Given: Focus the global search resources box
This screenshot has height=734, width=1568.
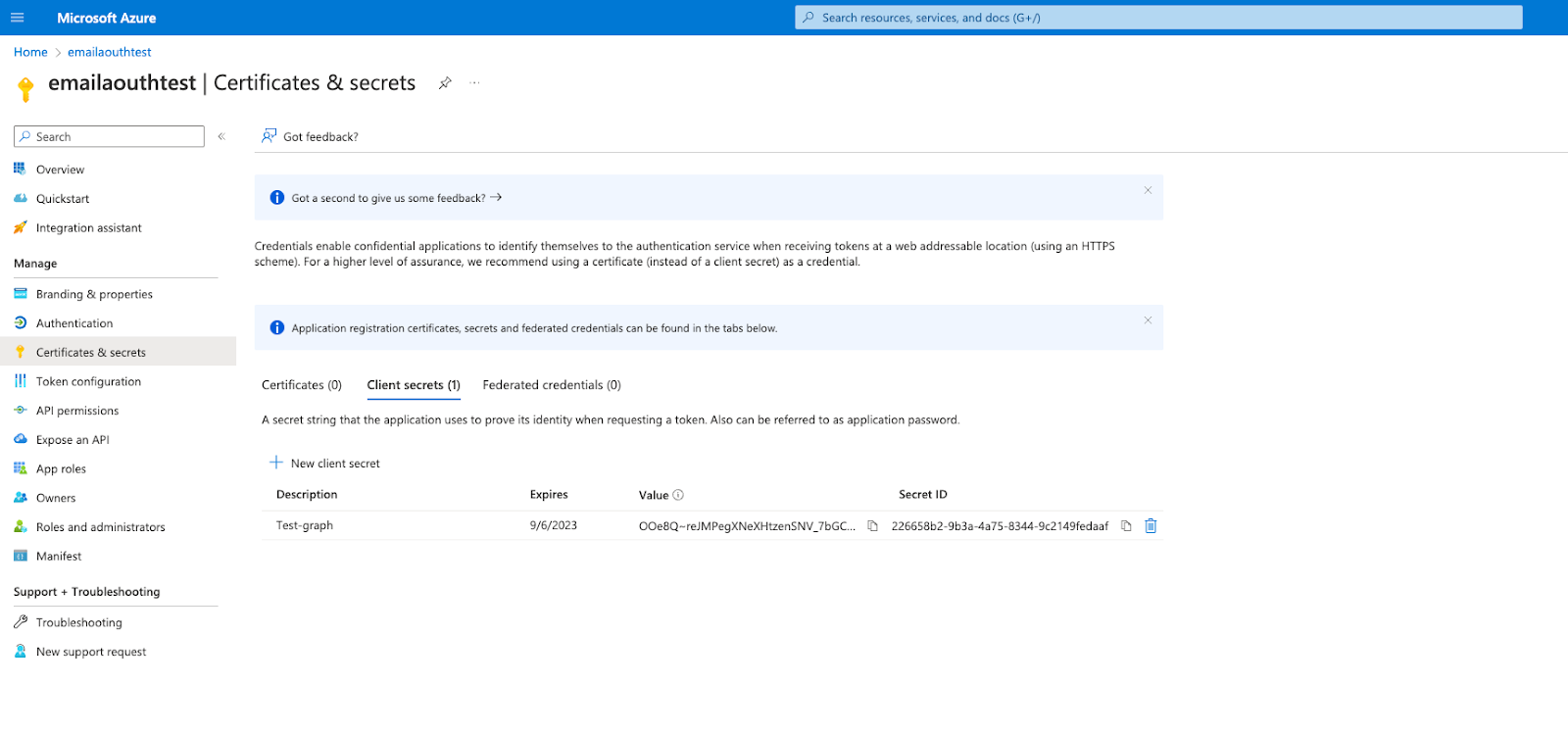Looking at the screenshot, I should (1158, 18).
